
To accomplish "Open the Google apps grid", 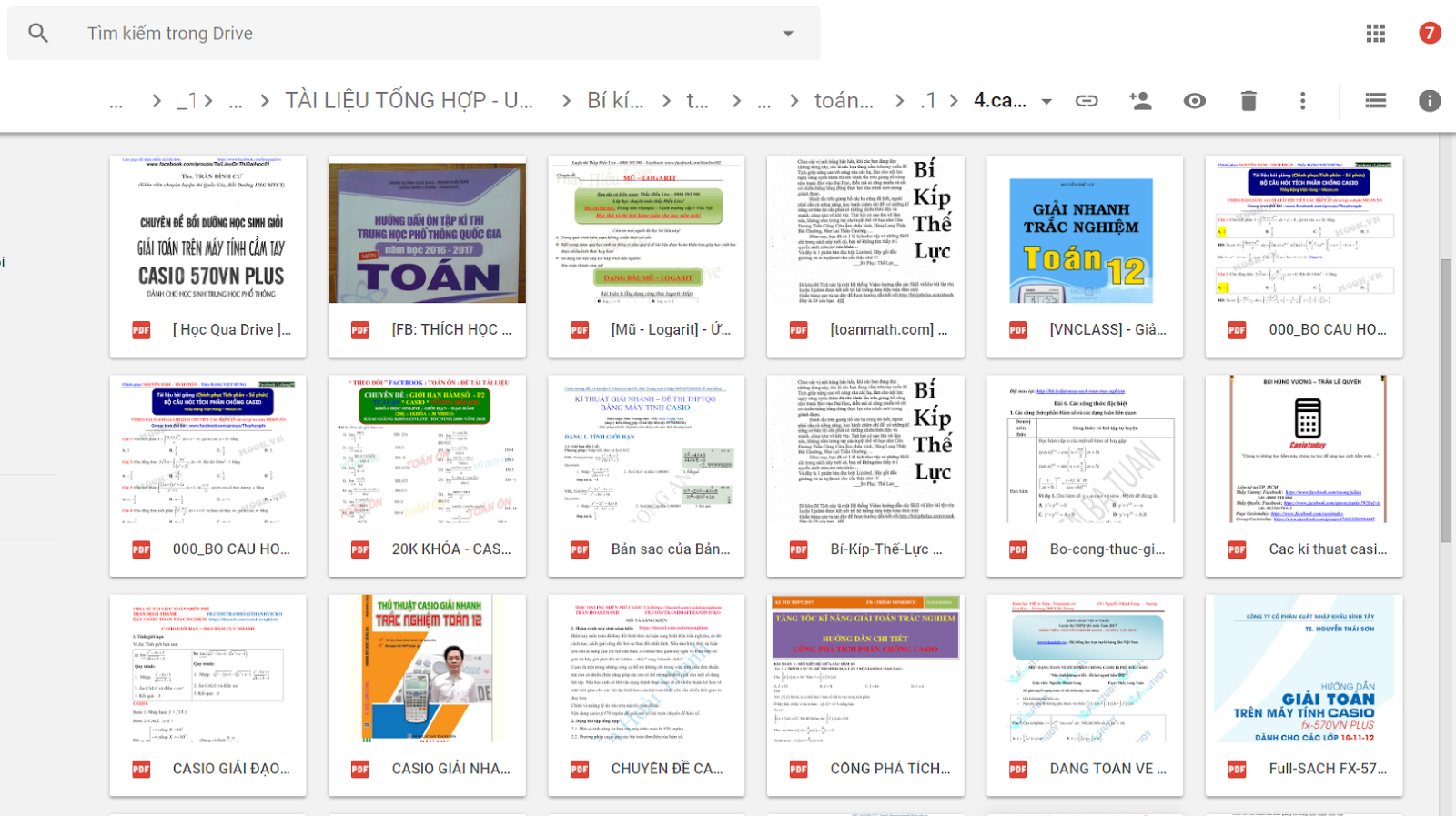I will click(x=1376, y=34).
